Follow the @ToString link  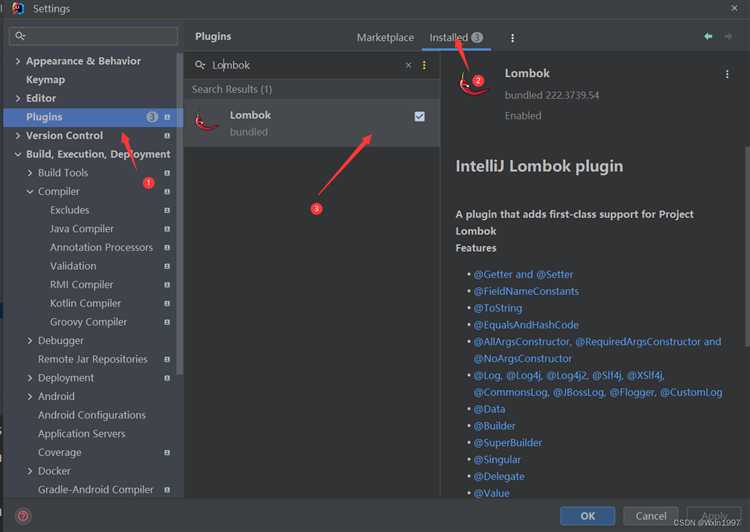pos(498,308)
